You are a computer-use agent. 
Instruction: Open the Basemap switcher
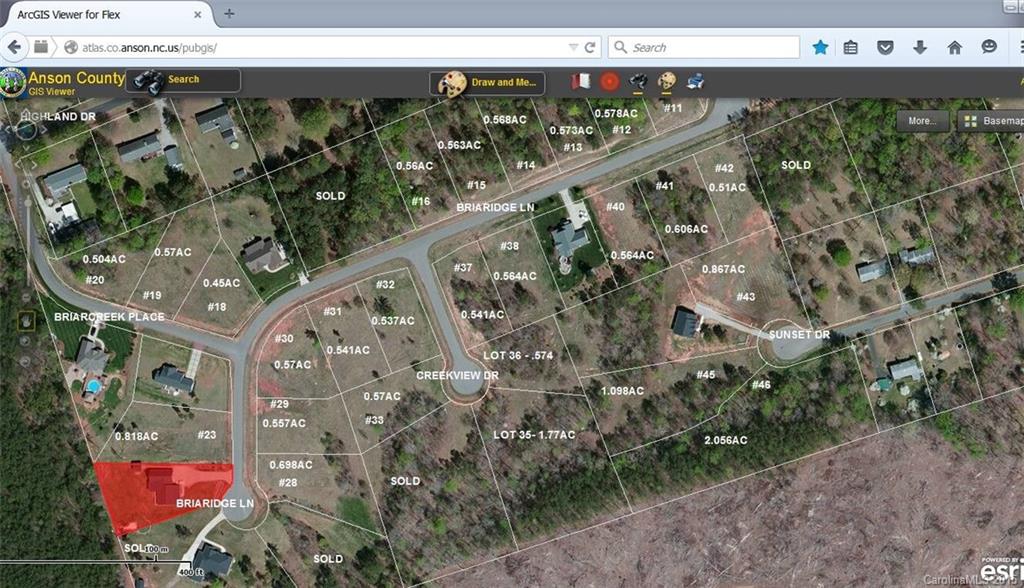point(991,121)
